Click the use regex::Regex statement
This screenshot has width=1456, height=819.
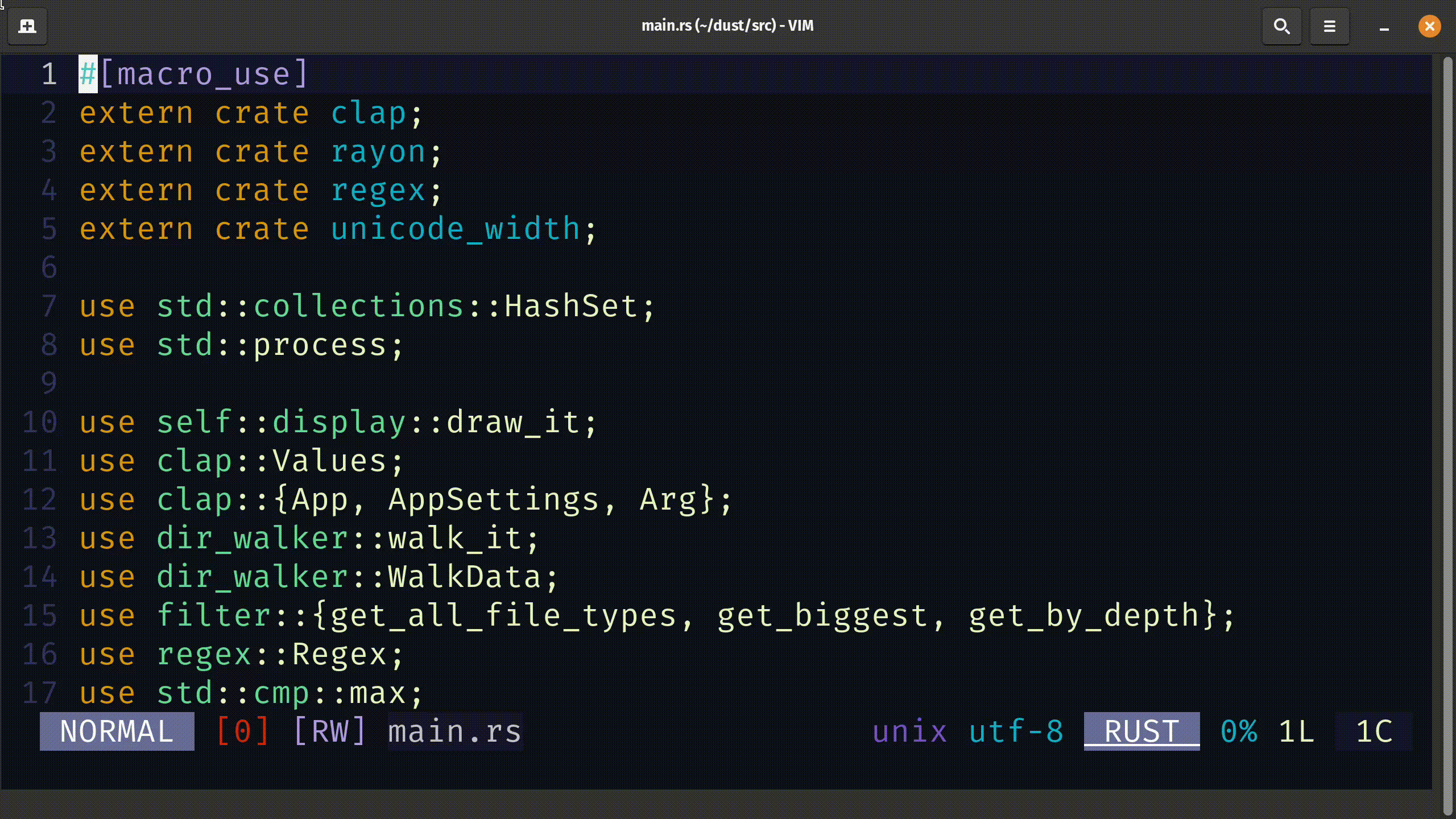click(239, 653)
